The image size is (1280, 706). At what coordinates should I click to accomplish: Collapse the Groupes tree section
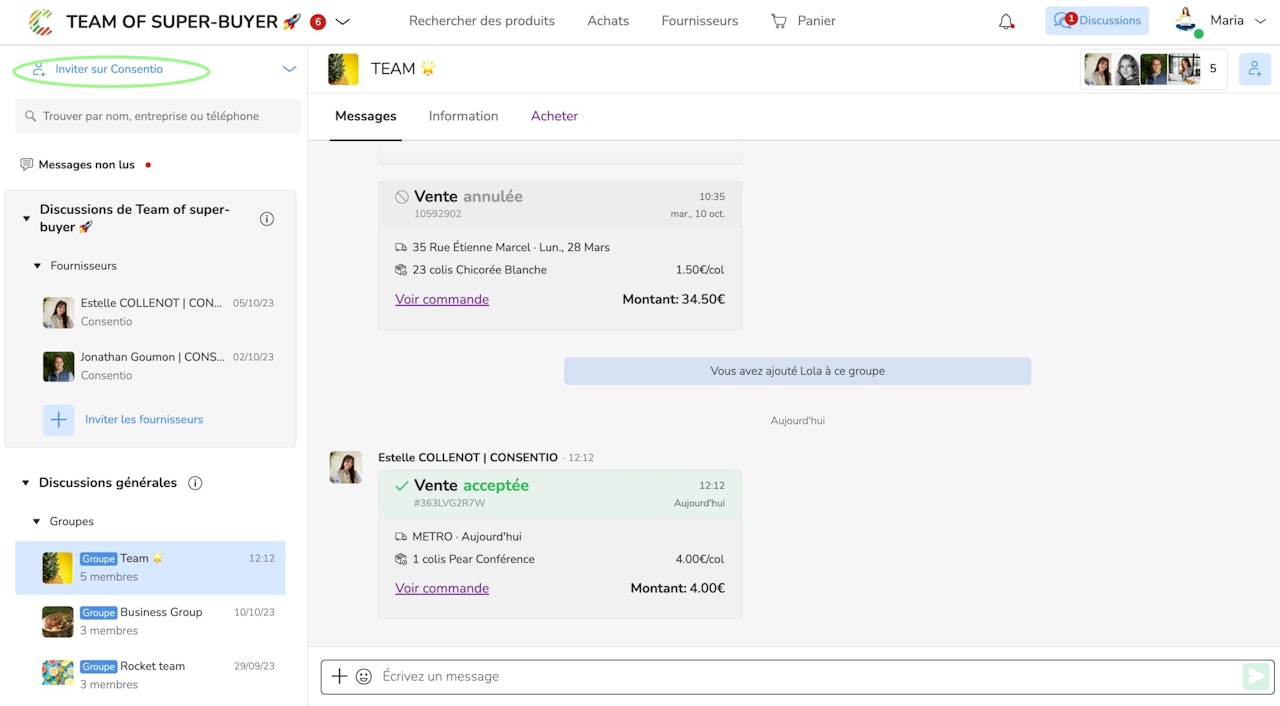pyautogui.click(x=37, y=522)
